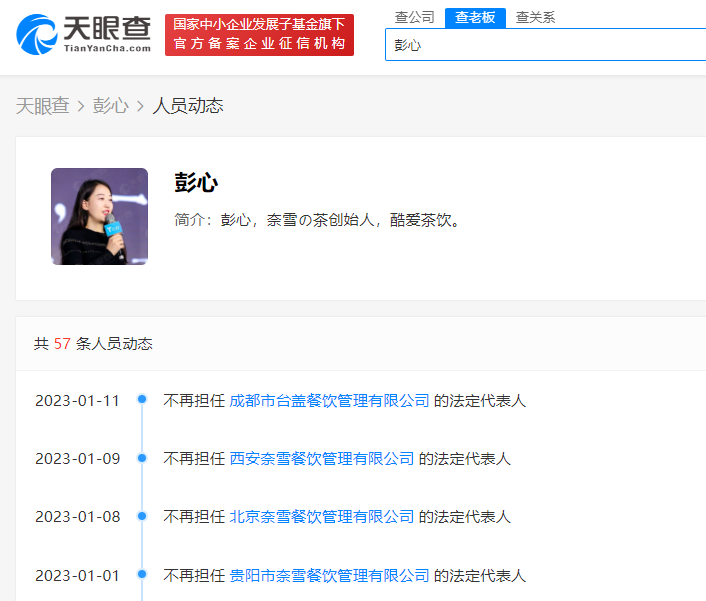Open 彭心 profile photo thumbnail
The image size is (706, 601).
coord(100,217)
